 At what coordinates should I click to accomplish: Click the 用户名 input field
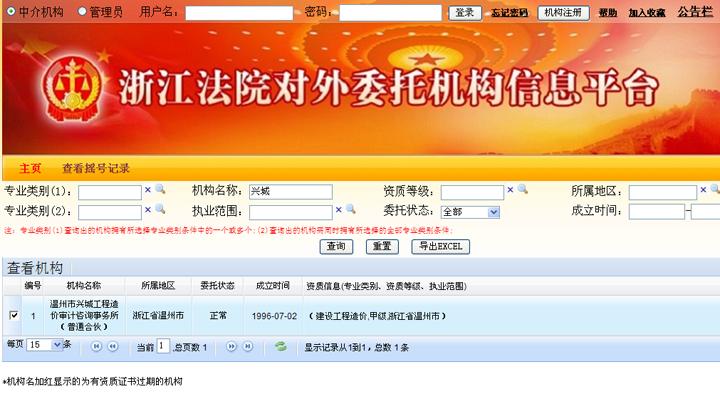click(239, 13)
